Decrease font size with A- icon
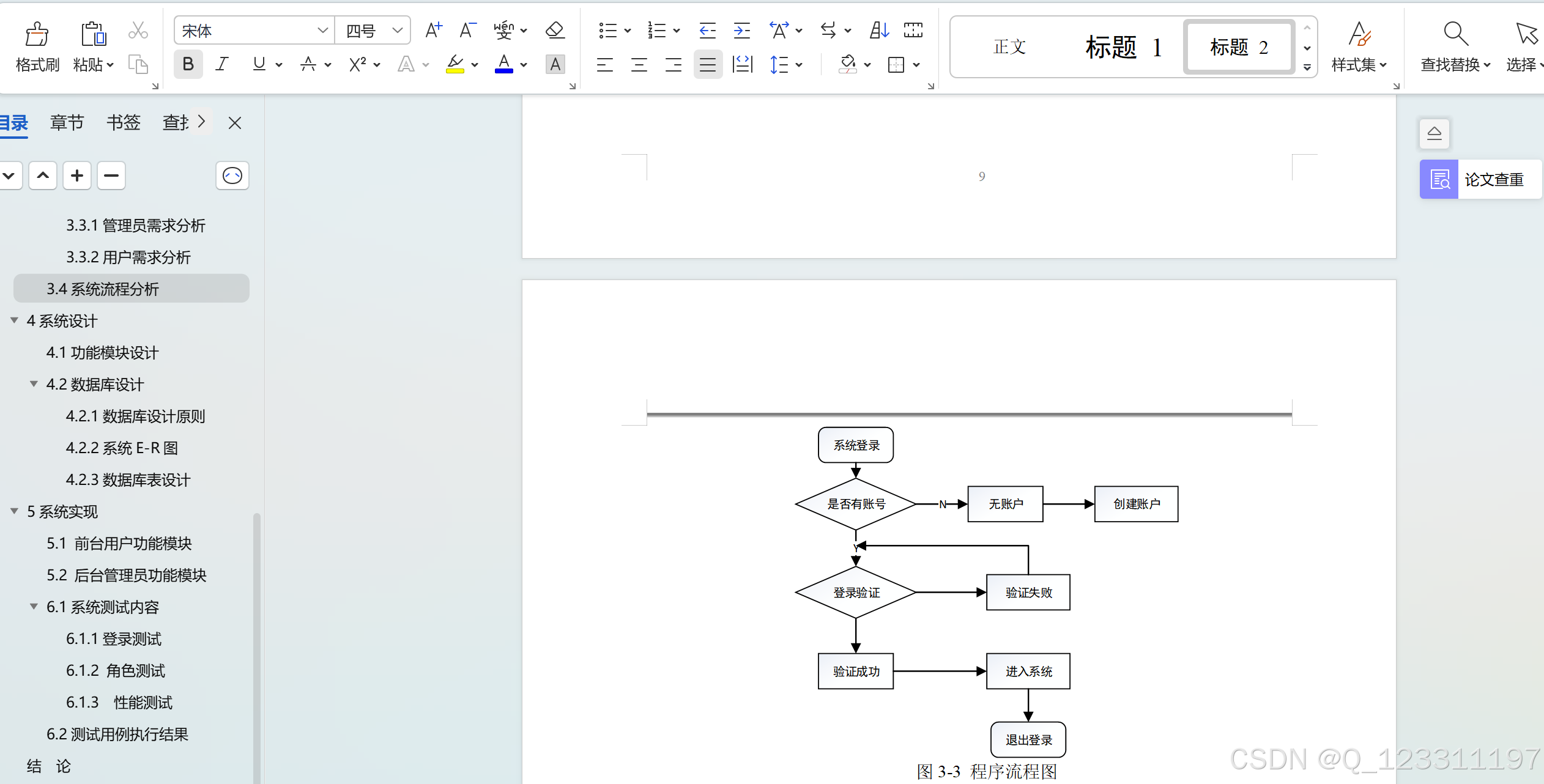Screen dimensions: 1544x784 [468, 30]
